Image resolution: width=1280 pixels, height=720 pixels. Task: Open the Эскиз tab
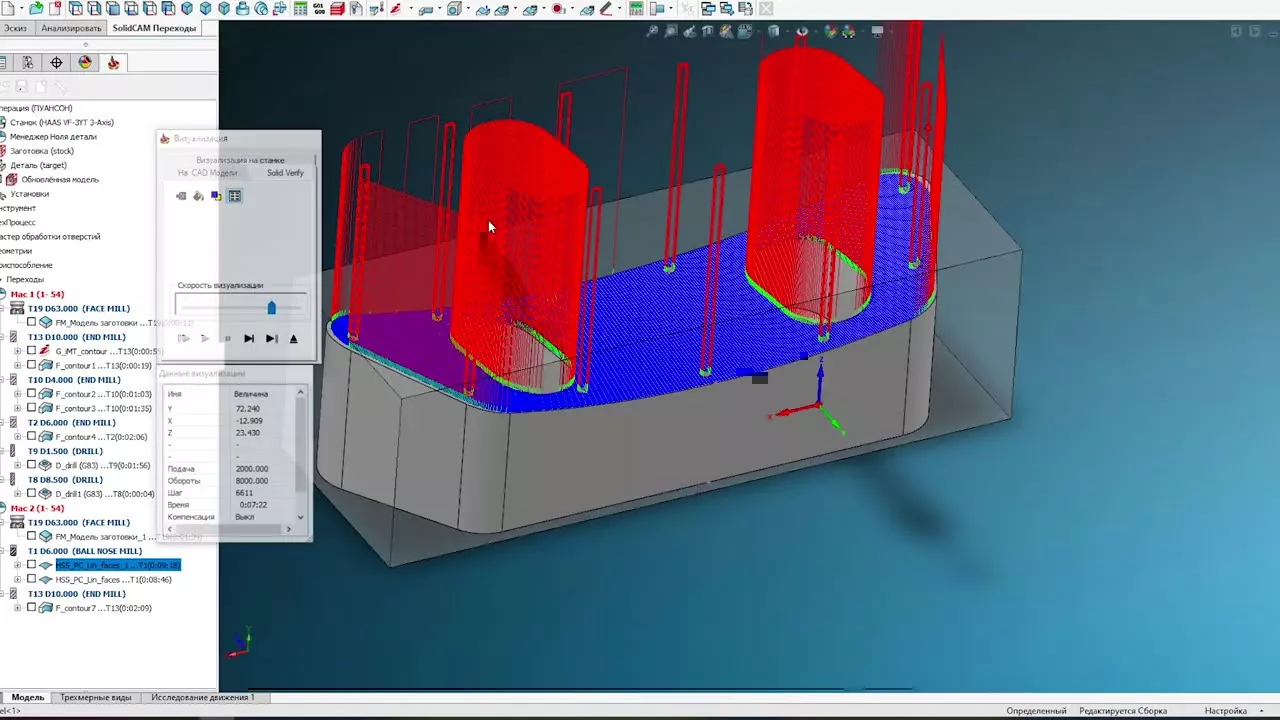tap(14, 28)
